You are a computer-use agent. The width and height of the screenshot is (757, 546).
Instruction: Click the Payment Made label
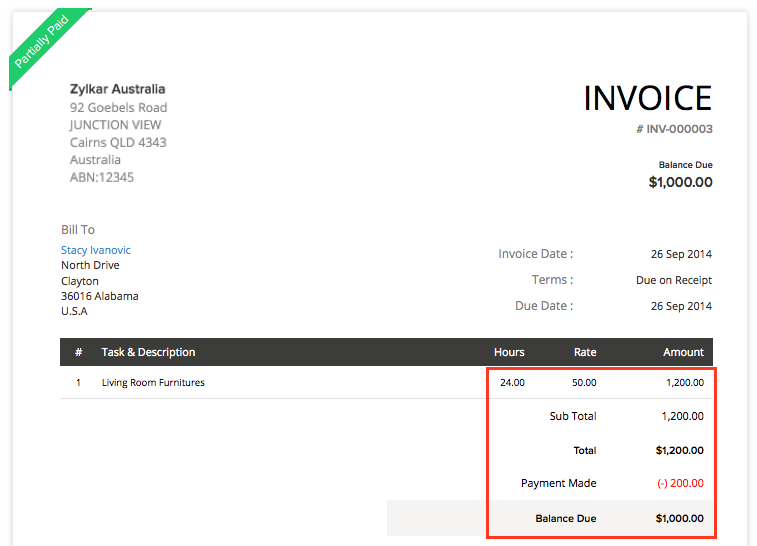point(559,483)
